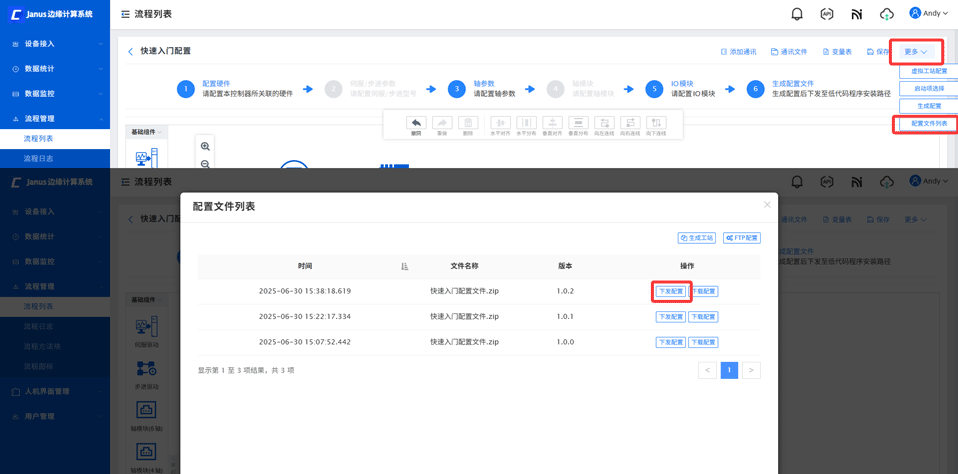Jump to step 3 轴参数

pos(457,89)
